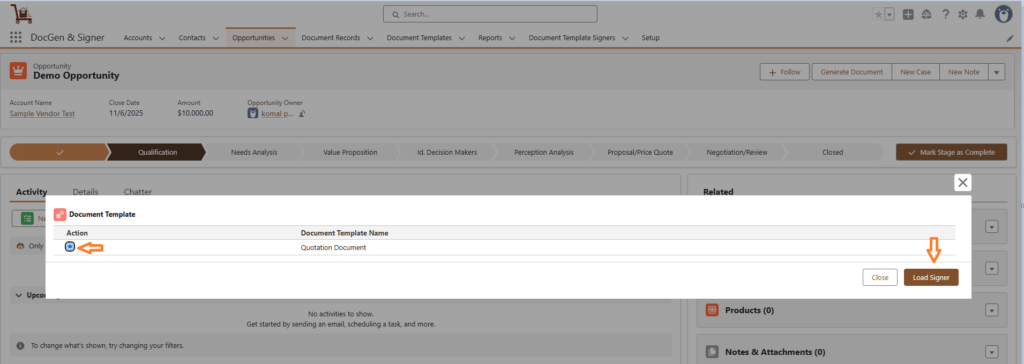Open the Contacts navigation tab
This screenshot has height=364, width=1024.
click(192, 38)
